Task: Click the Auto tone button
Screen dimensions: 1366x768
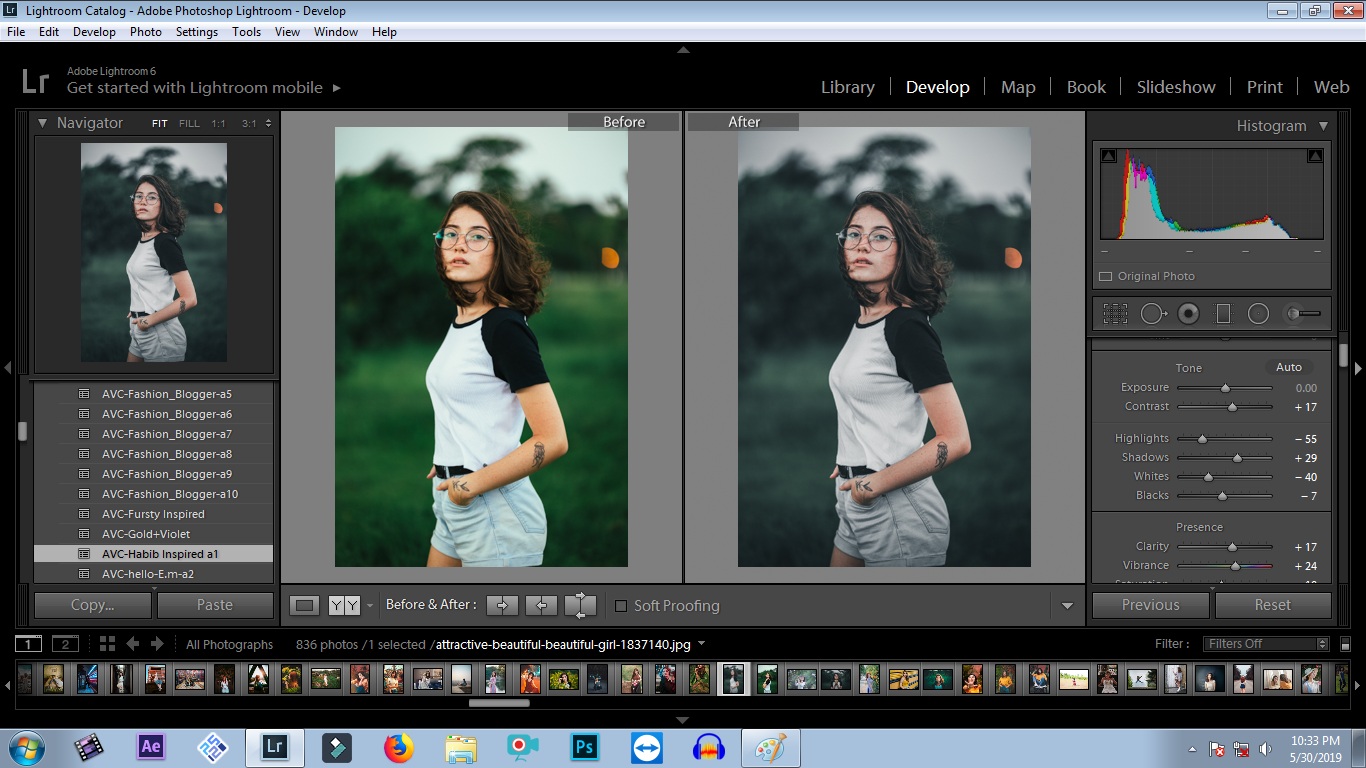Action: click(x=1289, y=367)
